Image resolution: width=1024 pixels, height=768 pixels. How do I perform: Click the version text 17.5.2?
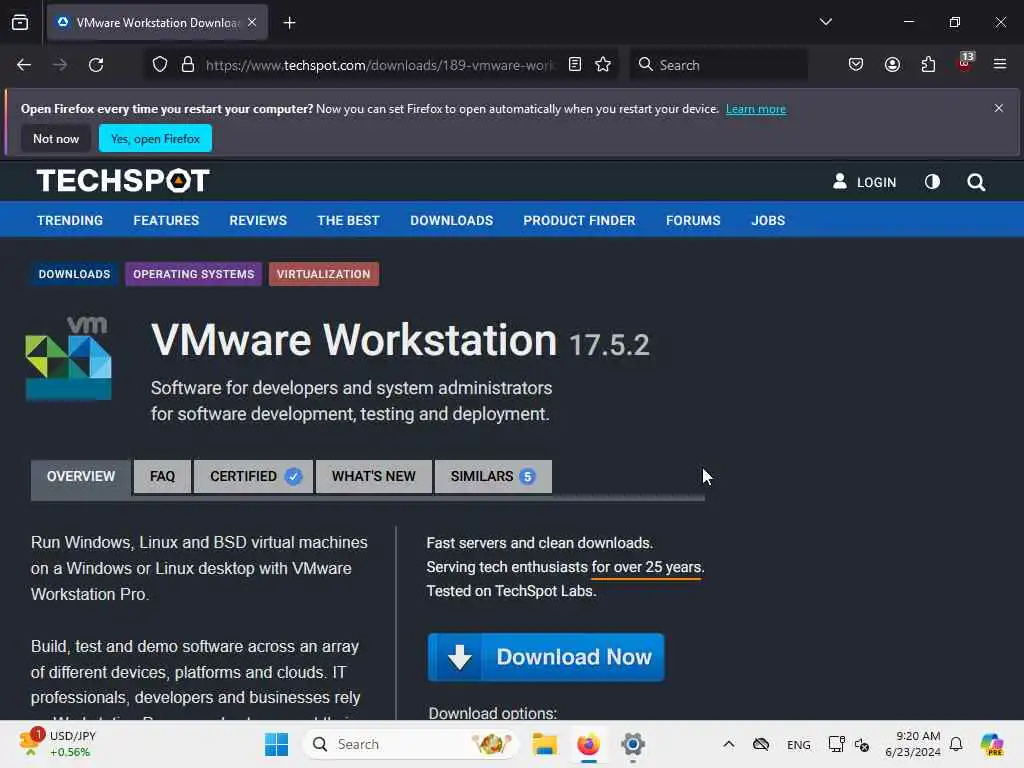coord(609,345)
